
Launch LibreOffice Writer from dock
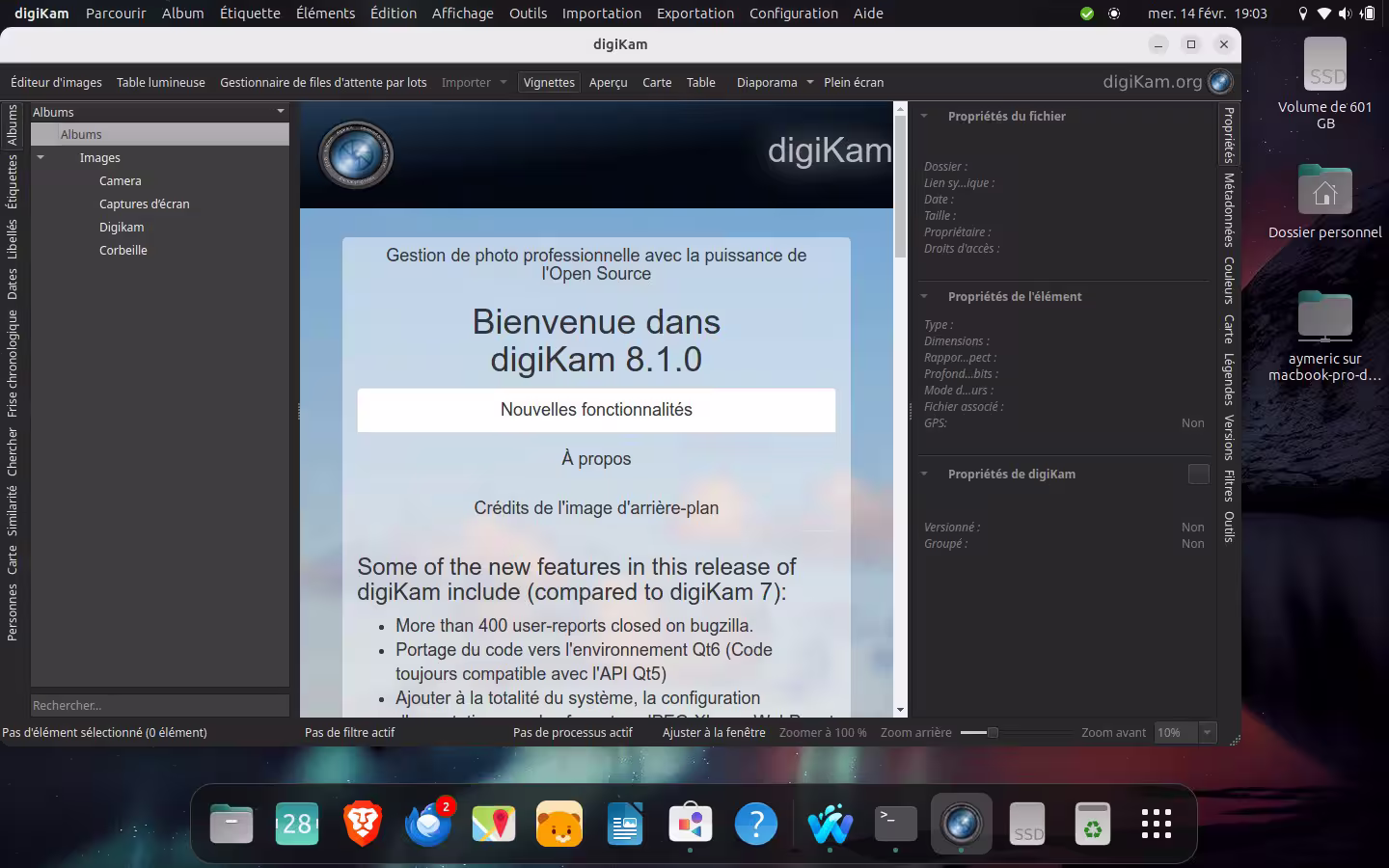coord(625,824)
